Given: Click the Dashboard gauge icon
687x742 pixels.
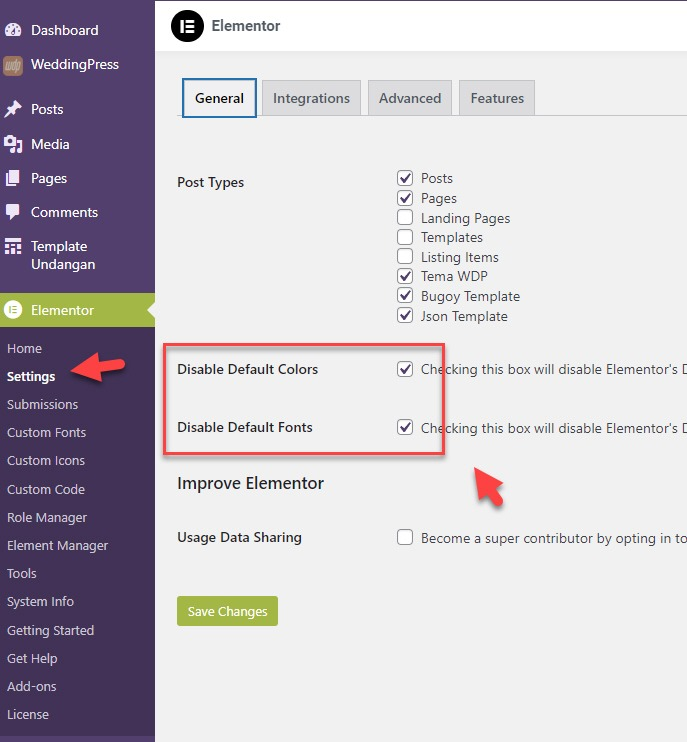Looking at the screenshot, I should (13, 30).
